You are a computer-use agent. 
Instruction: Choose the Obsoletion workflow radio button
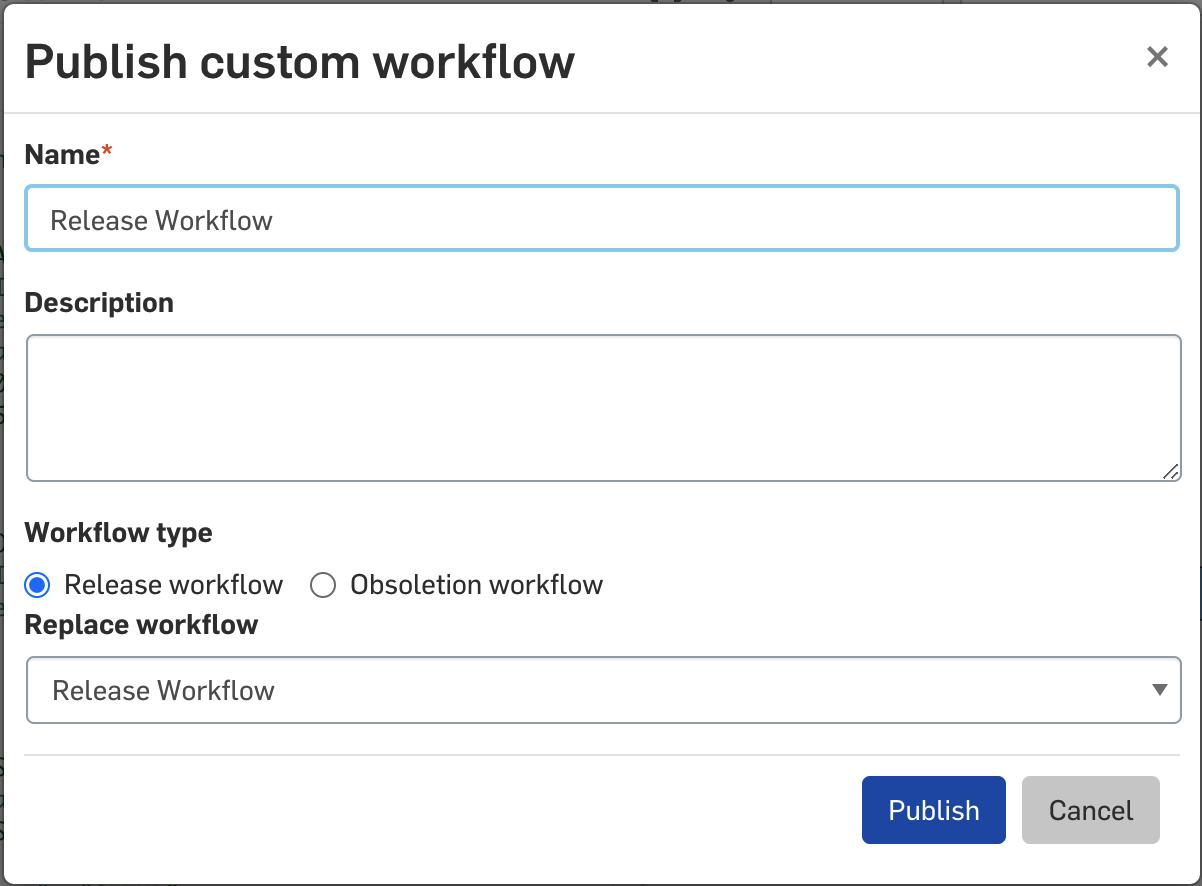click(323, 585)
